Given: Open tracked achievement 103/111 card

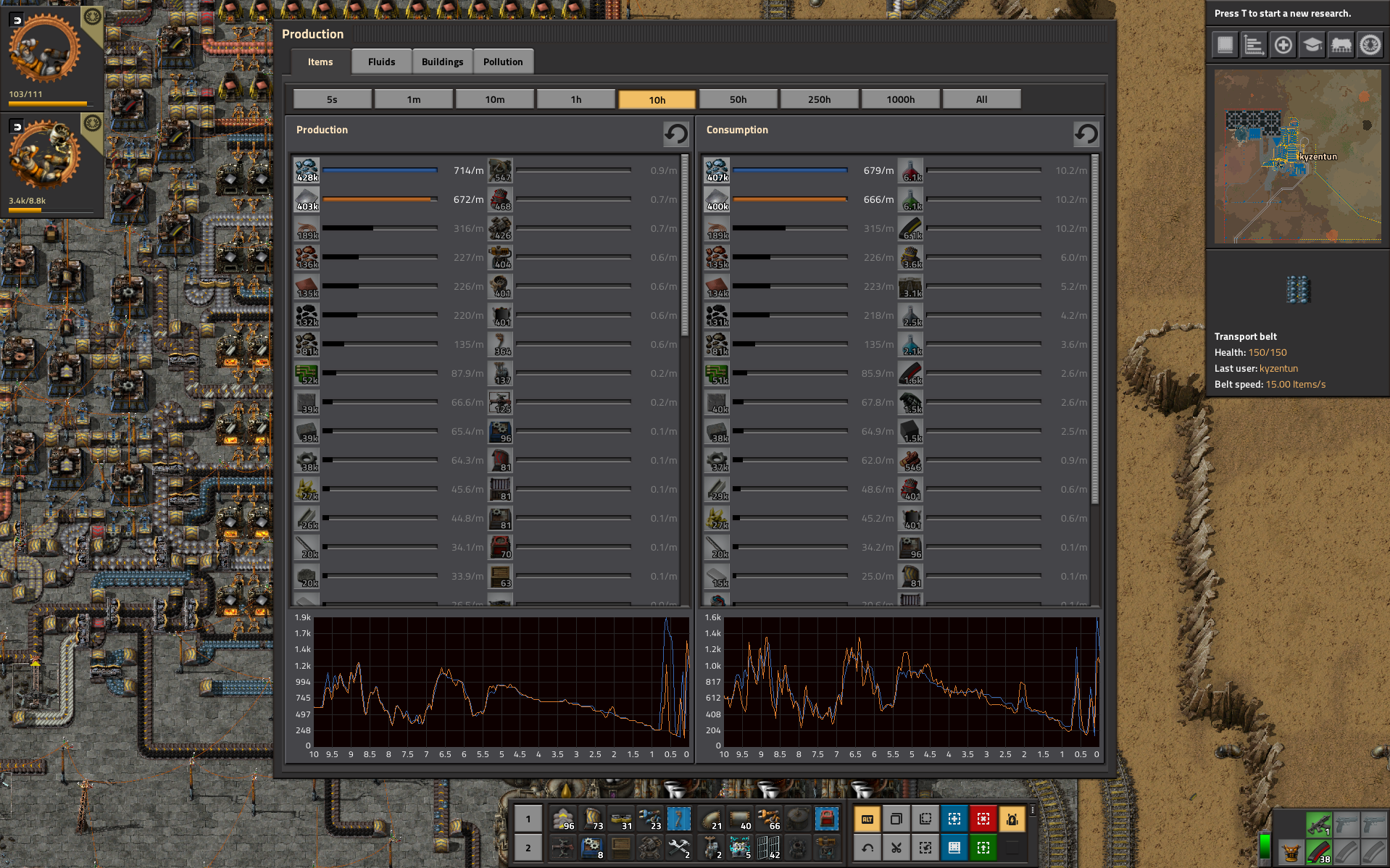Looking at the screenshot, I should pyautogui.click(x=52, y=57).
